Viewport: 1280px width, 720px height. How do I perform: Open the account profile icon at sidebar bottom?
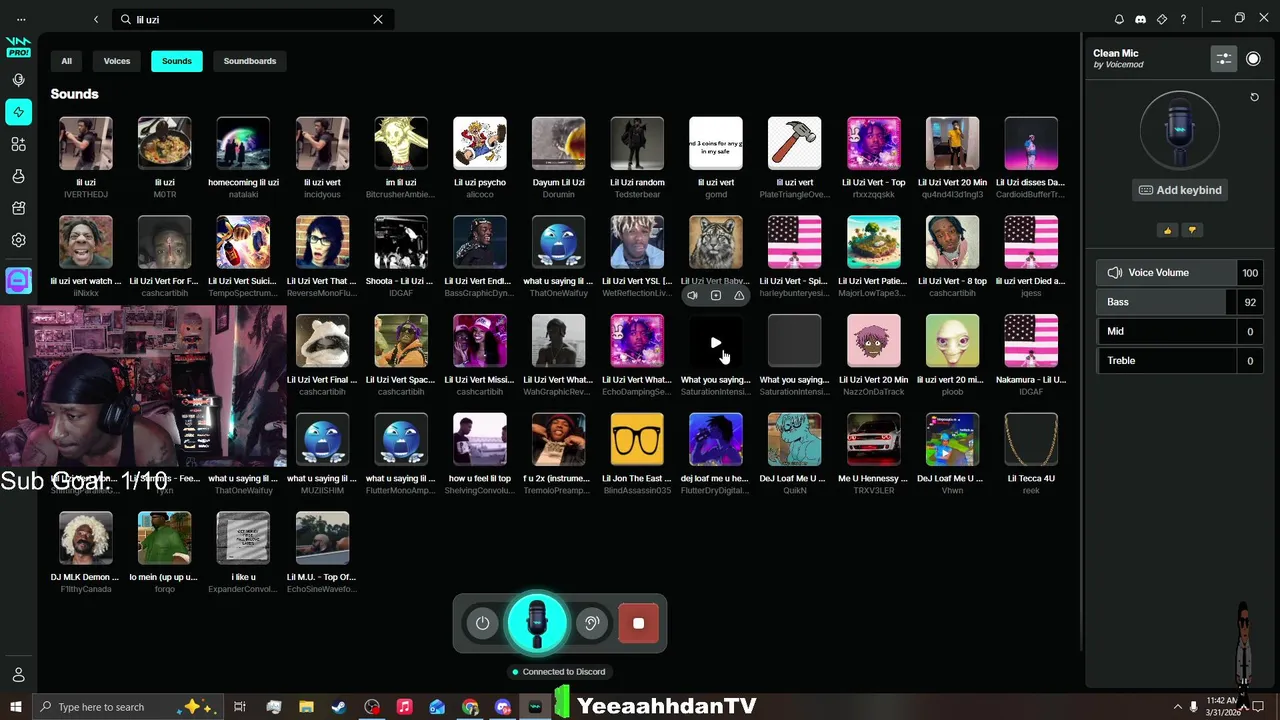18,675
